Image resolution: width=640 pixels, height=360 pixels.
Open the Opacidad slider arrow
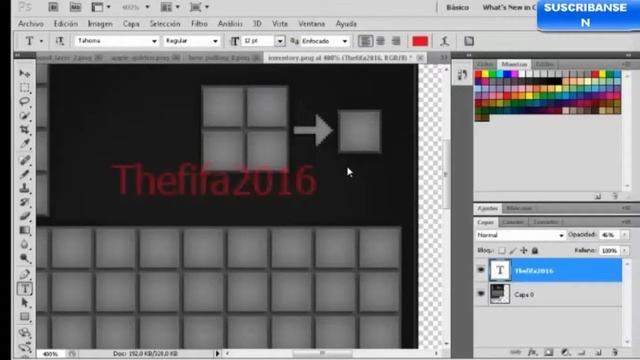coord(624,235)
